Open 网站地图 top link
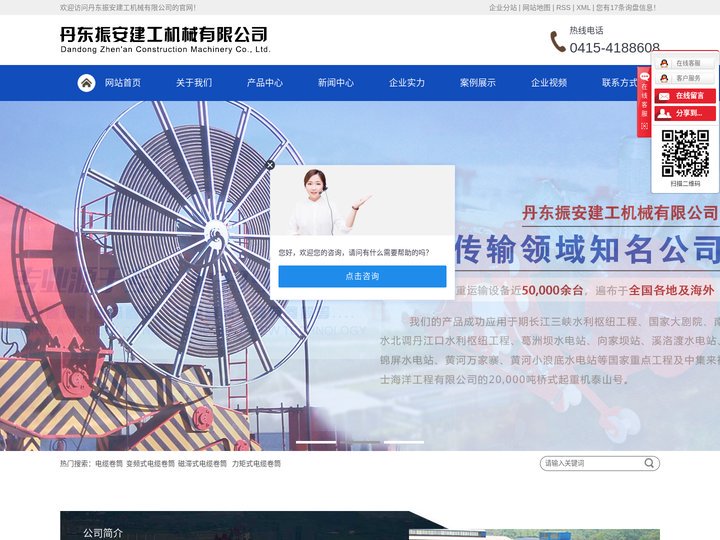The width and height of the screenshot is (720, 540). pyautogui.click(x=536, y=8)
